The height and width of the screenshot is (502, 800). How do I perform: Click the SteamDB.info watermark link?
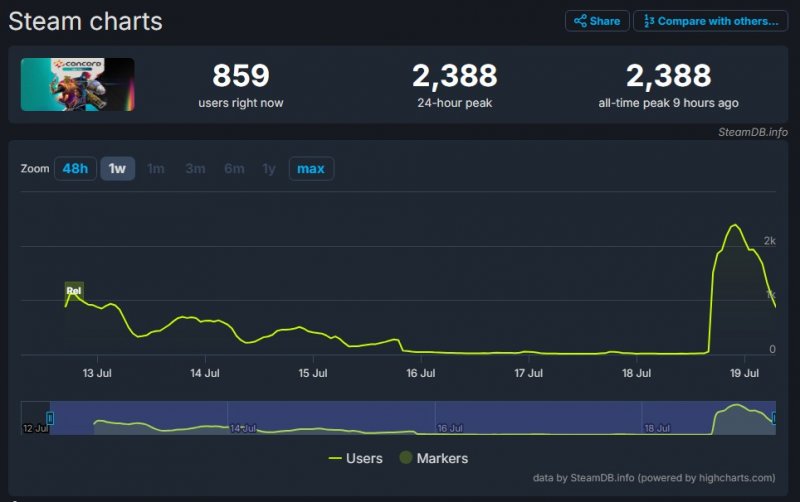point(753,132)
